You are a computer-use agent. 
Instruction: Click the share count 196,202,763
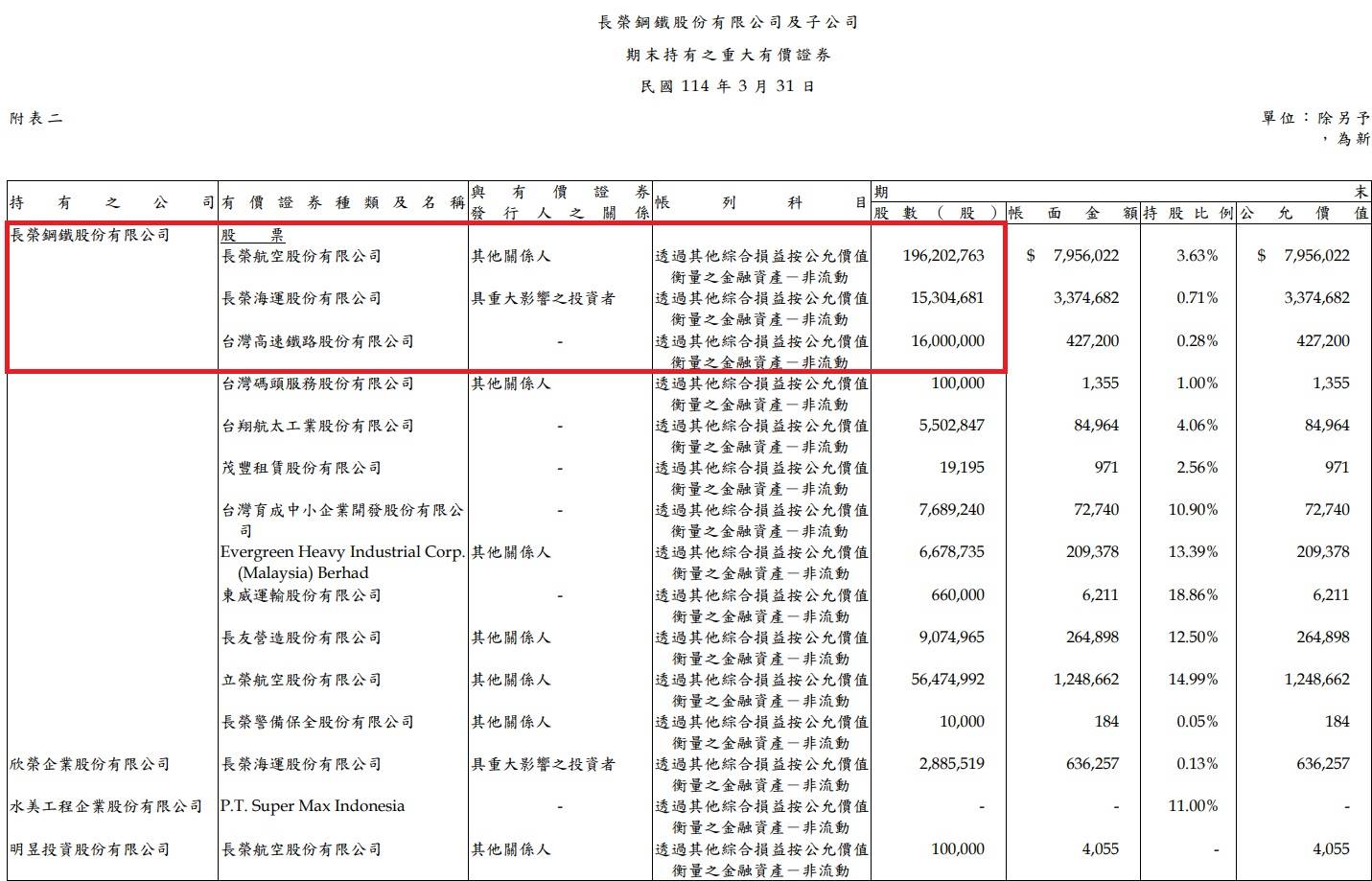pos(943,256)
